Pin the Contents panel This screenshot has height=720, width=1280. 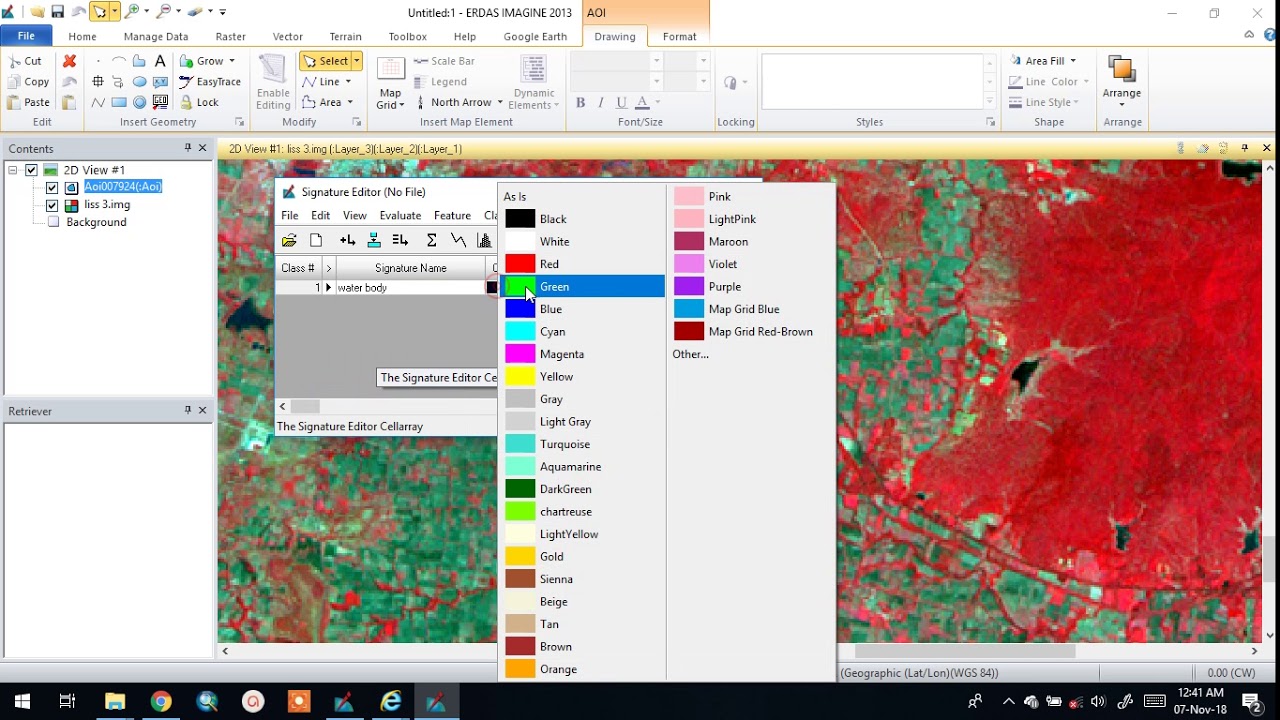click(187, 148)
